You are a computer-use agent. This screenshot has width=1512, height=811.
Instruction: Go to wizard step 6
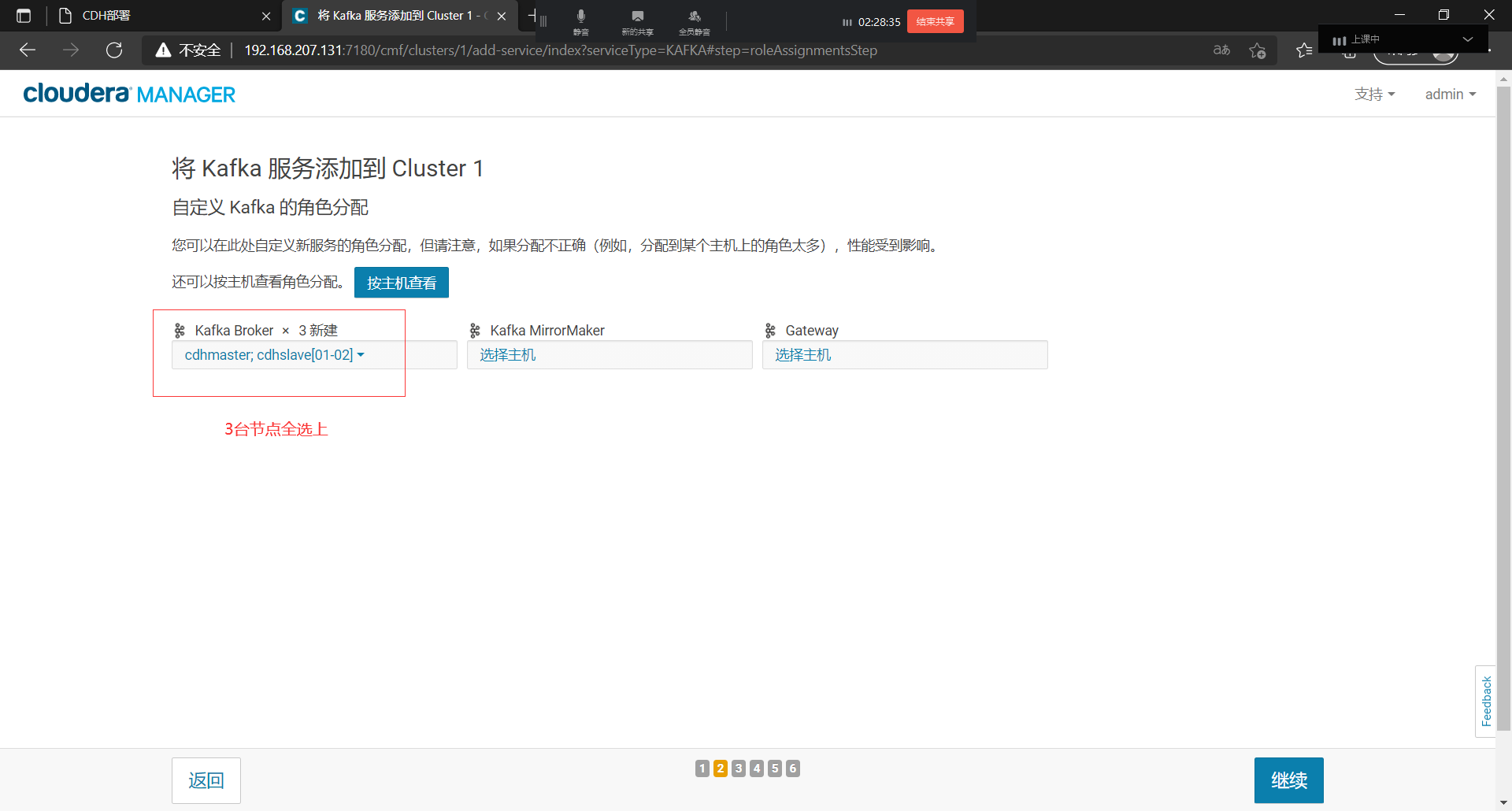793,768
